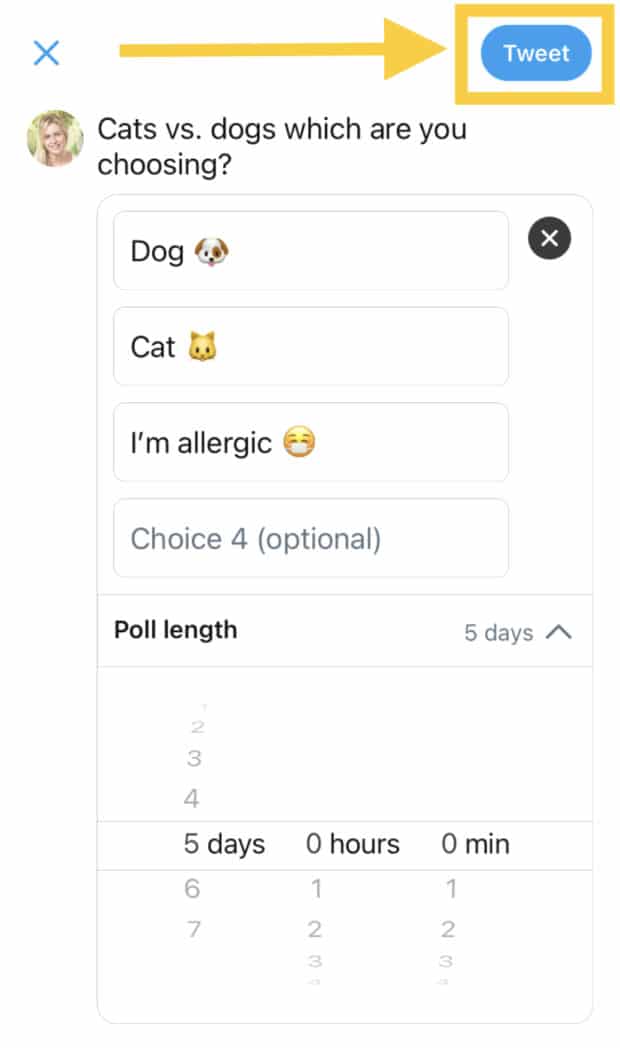This screenshot has width=620, height=1048.
Task: Click the tweet question text
Action: tap(281, 146)
